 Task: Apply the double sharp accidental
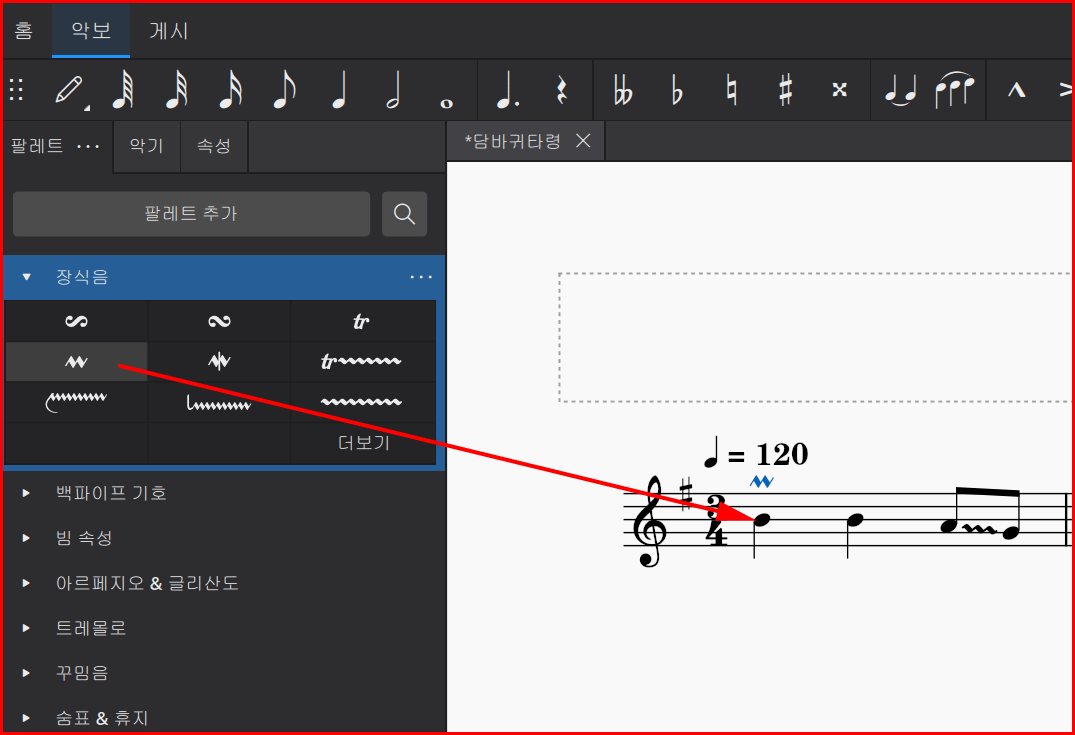click(839, 90)
